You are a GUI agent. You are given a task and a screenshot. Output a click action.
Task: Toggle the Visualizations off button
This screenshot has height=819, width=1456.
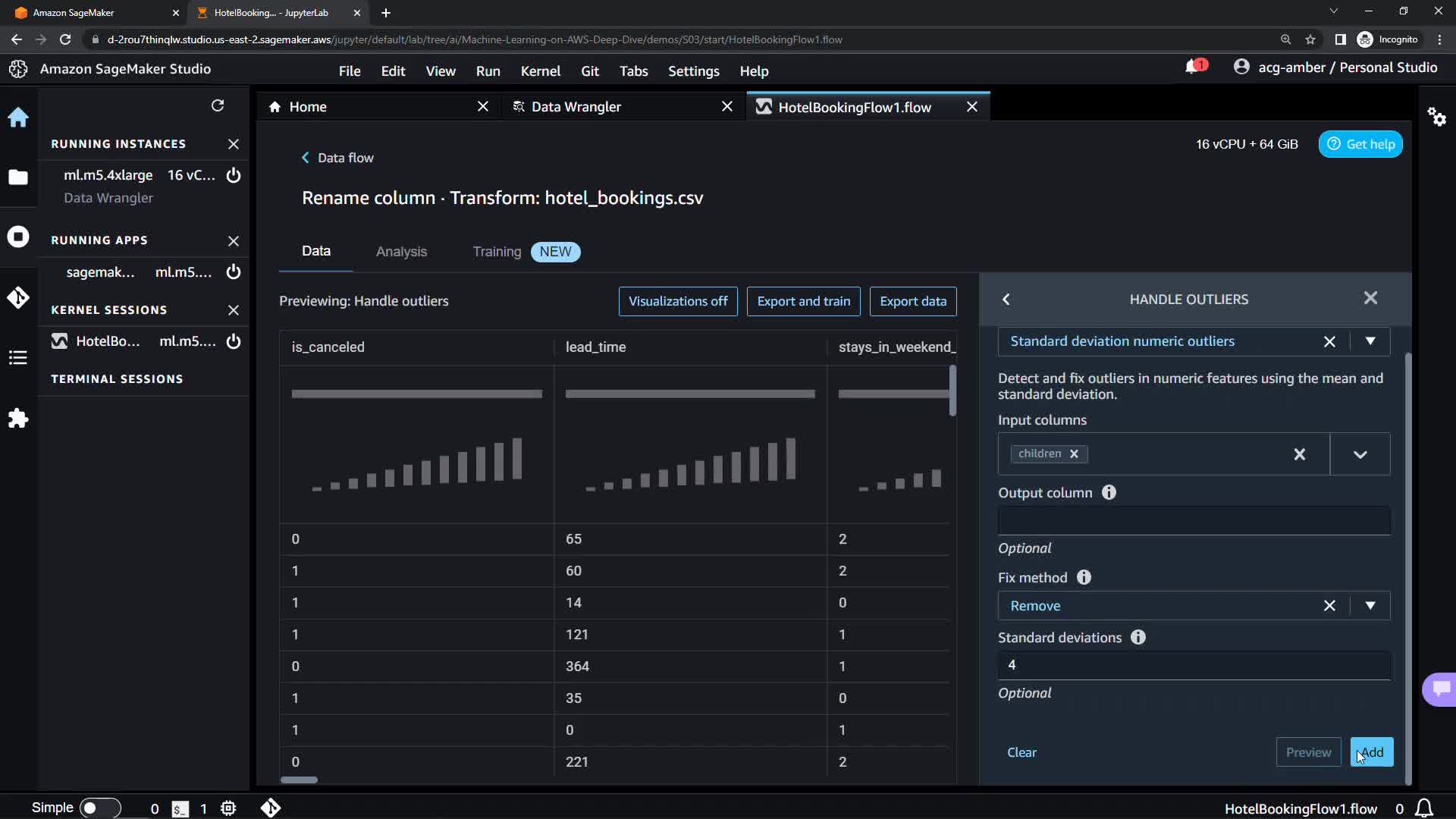(x=677, y=301)
